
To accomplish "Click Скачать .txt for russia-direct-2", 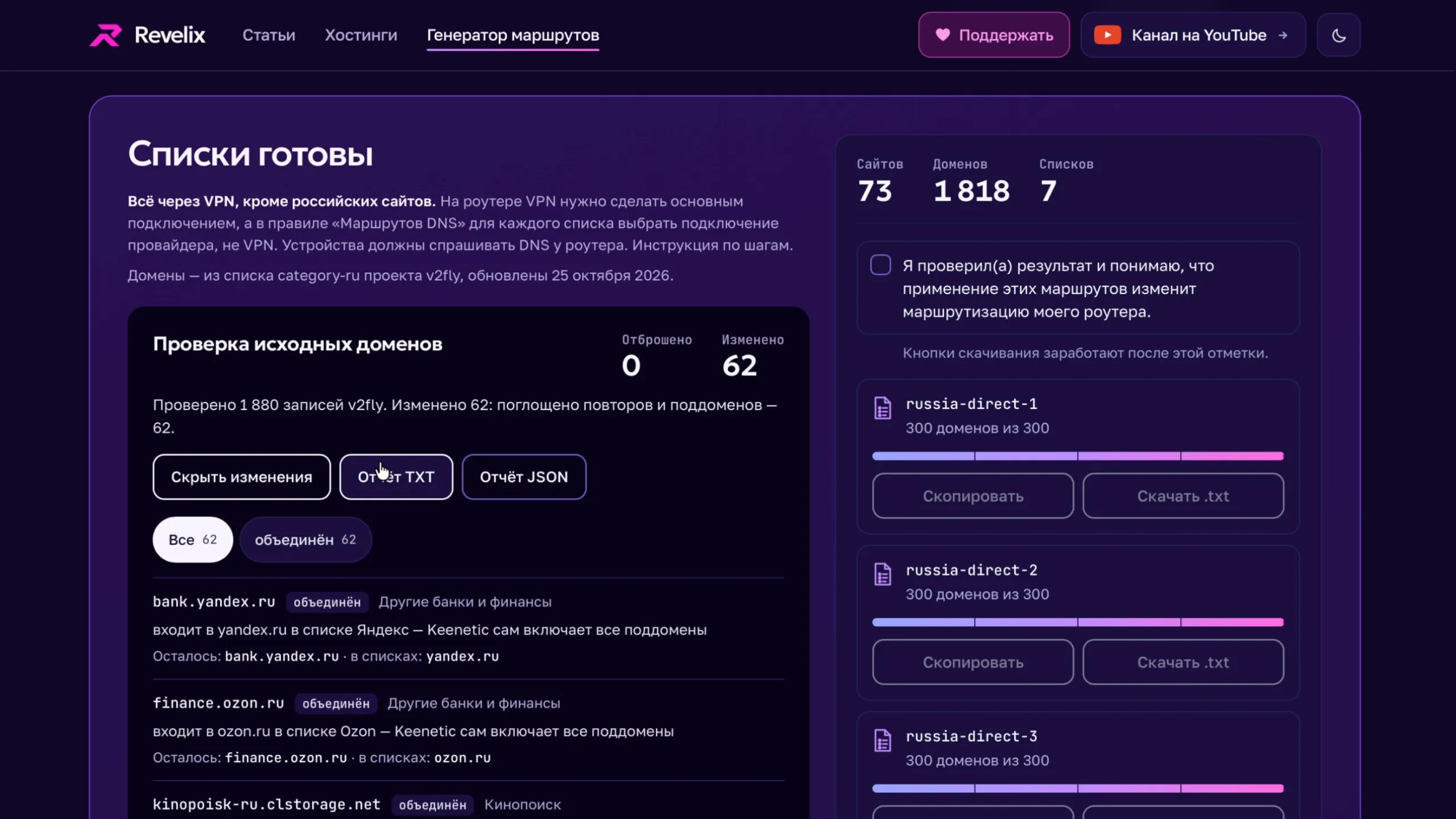I will [x=1183, y=662].
